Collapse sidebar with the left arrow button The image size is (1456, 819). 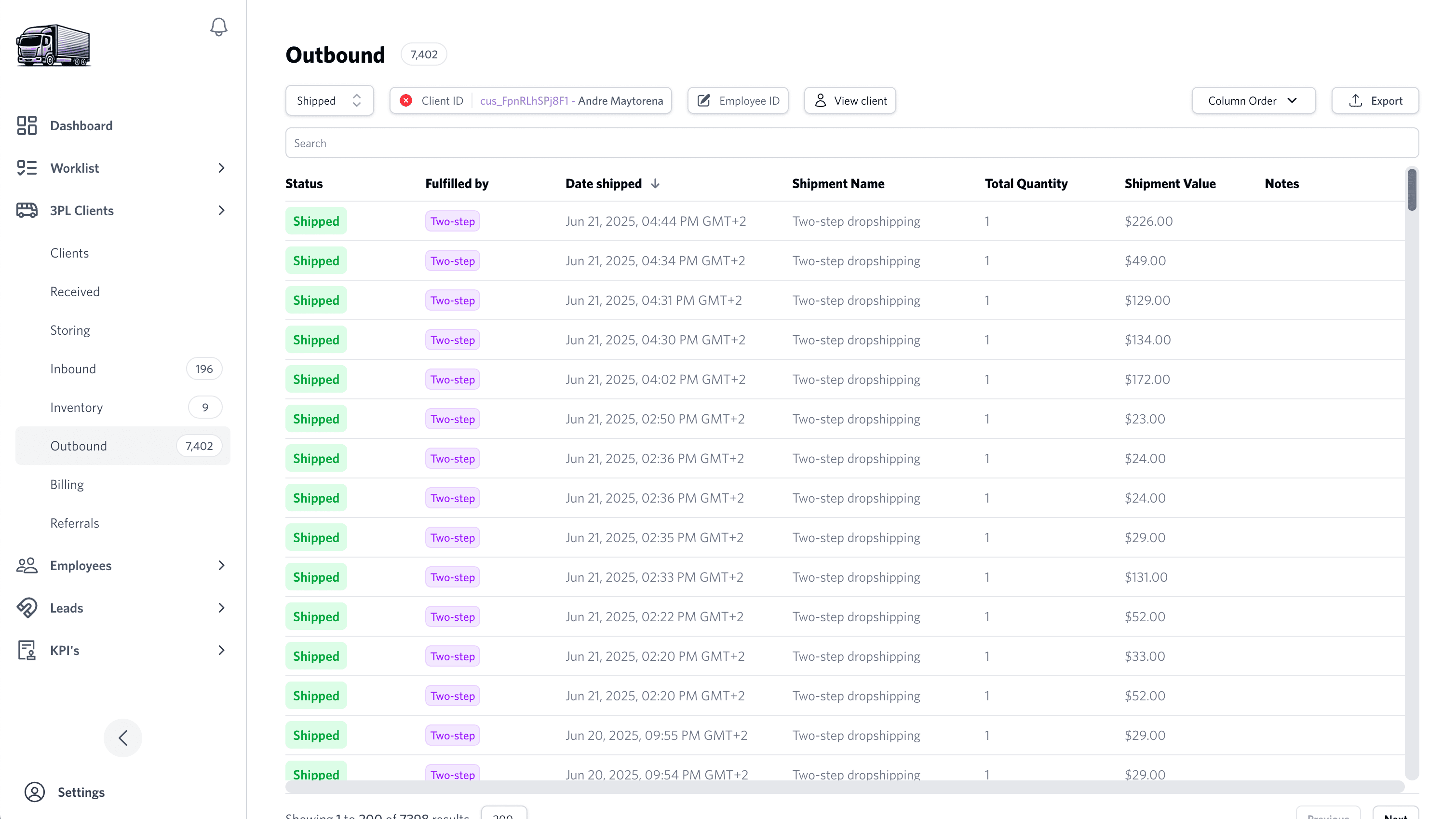[122, 737]
